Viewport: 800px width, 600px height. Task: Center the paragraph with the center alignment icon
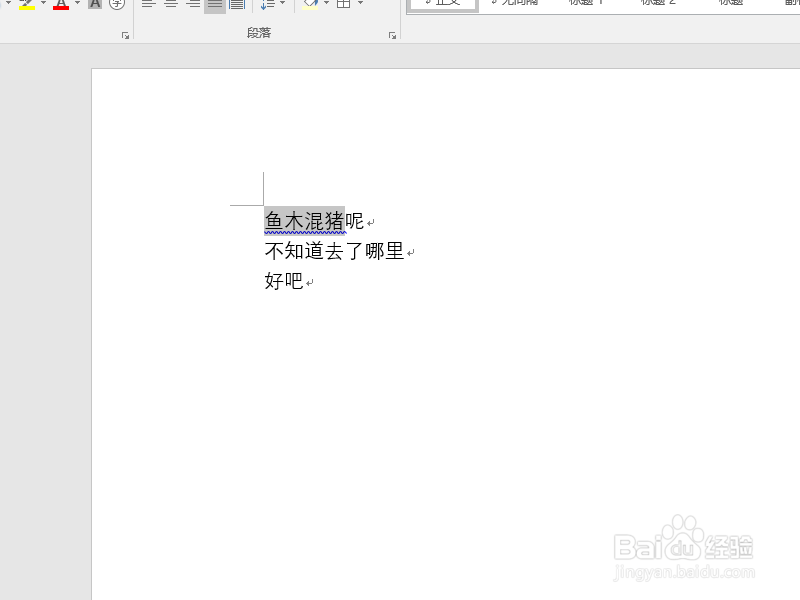click(x=170, y=5)
